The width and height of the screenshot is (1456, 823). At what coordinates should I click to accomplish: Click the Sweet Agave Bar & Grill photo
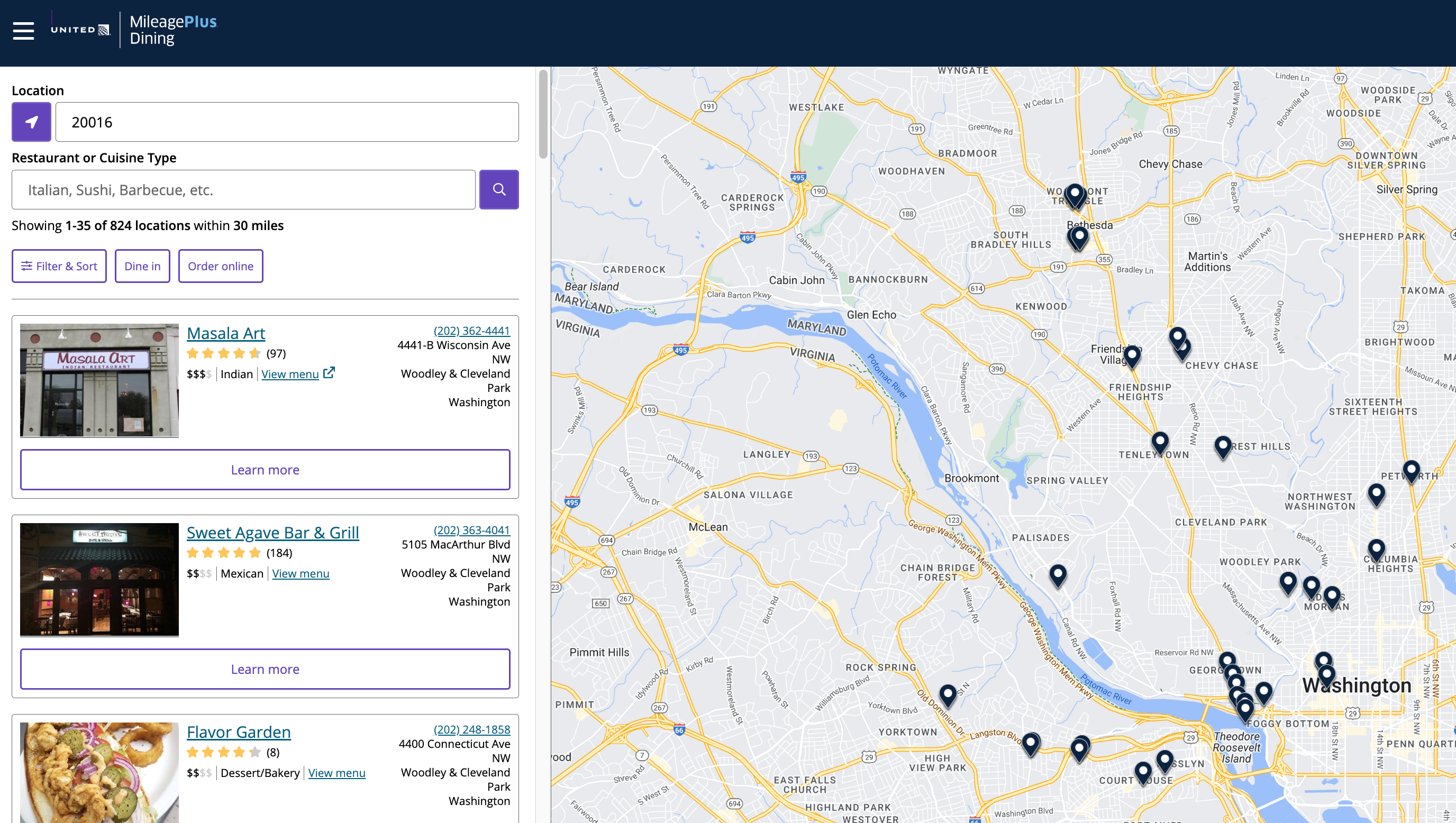99,579
